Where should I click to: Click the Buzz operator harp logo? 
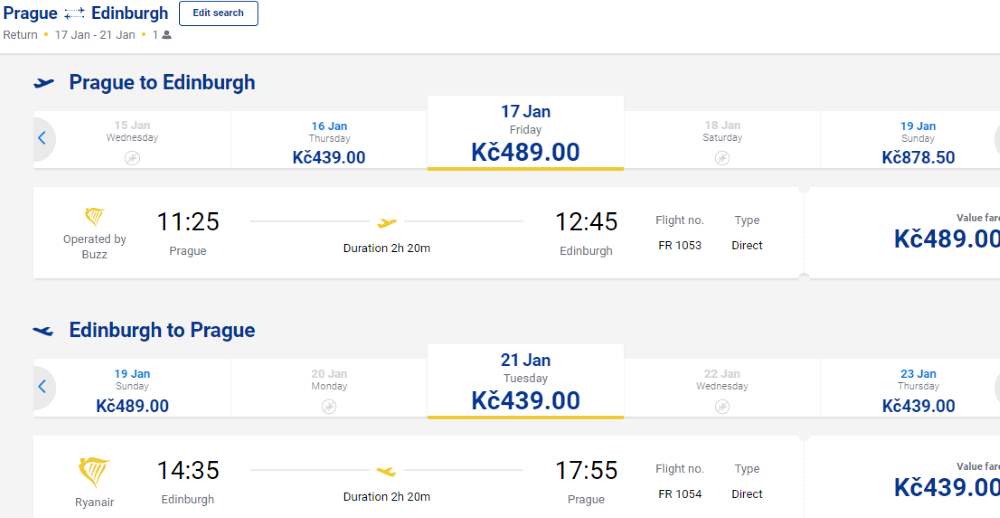click(94, 217)
